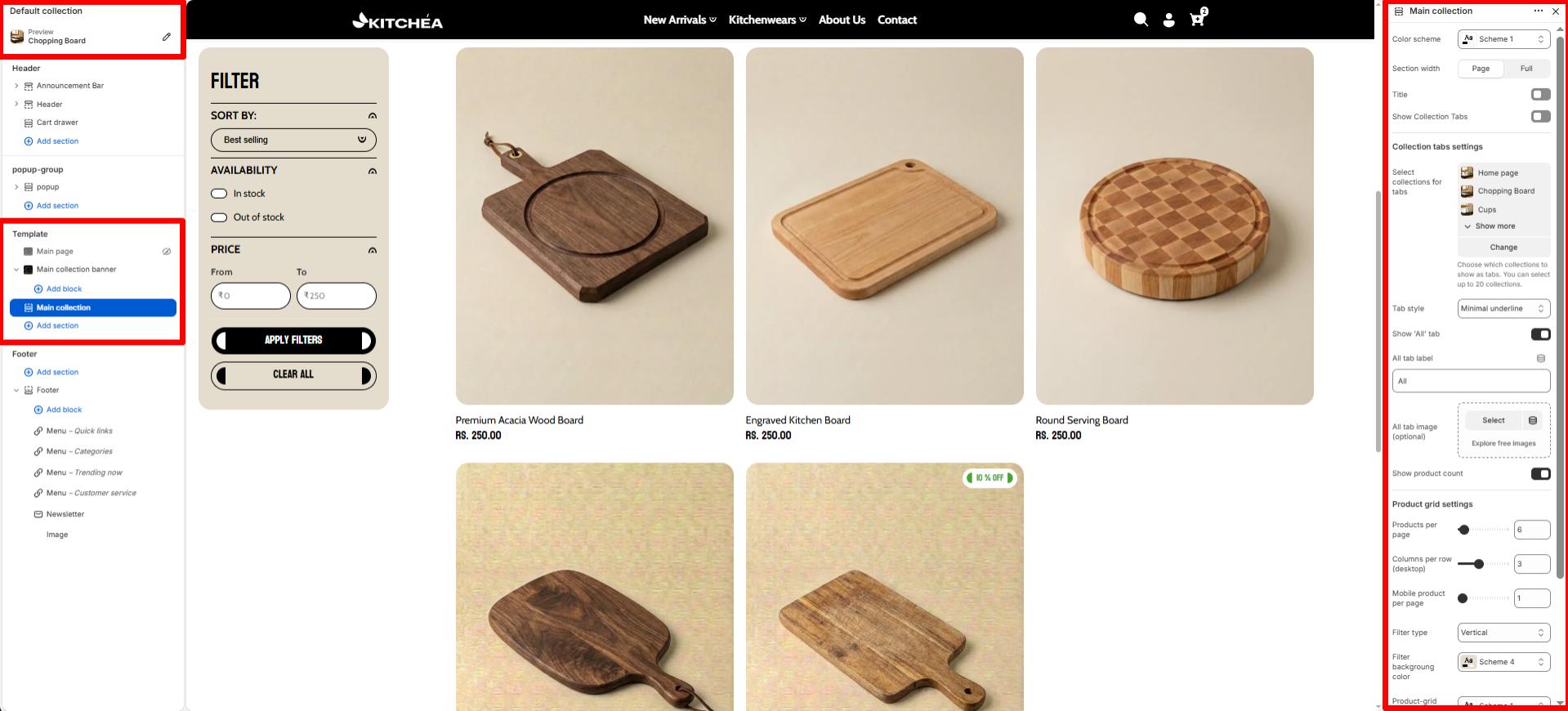Click the account icon in the navbar
Screen dimensions: 1568x711
tap(1168, 19)
